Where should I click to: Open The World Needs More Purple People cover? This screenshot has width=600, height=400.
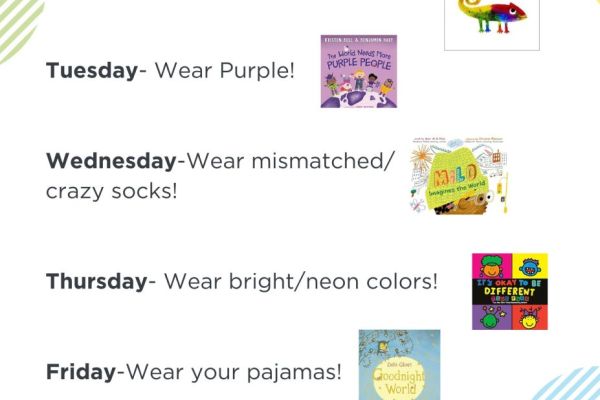359,71
